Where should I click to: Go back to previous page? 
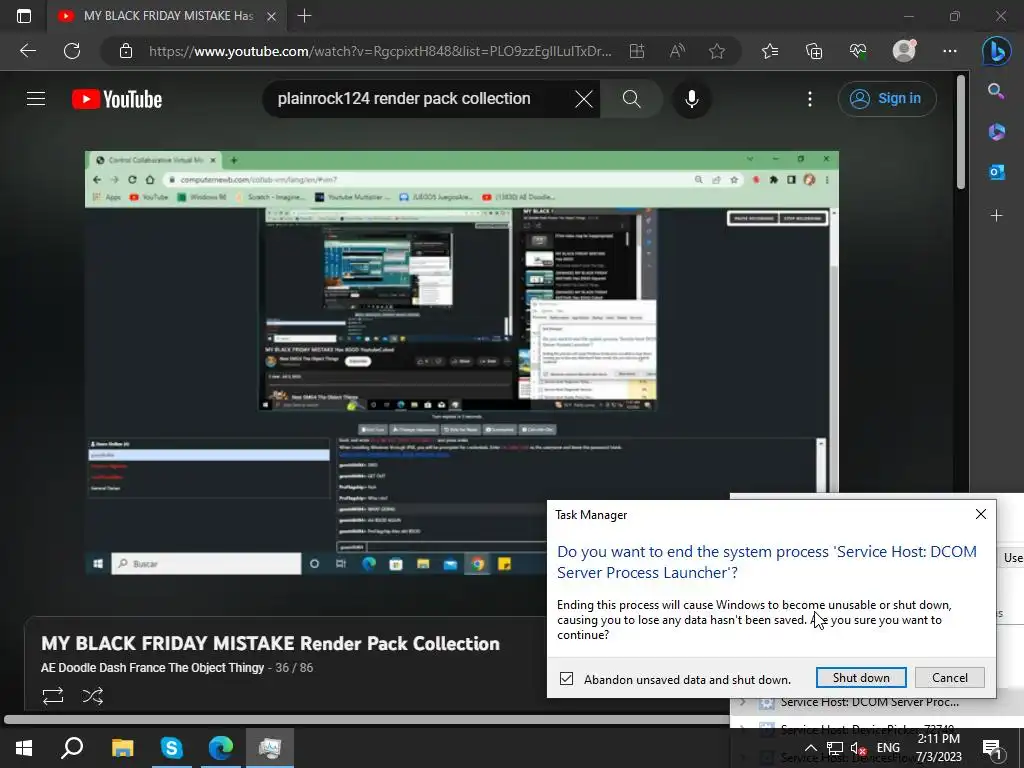tap(28, 51)
